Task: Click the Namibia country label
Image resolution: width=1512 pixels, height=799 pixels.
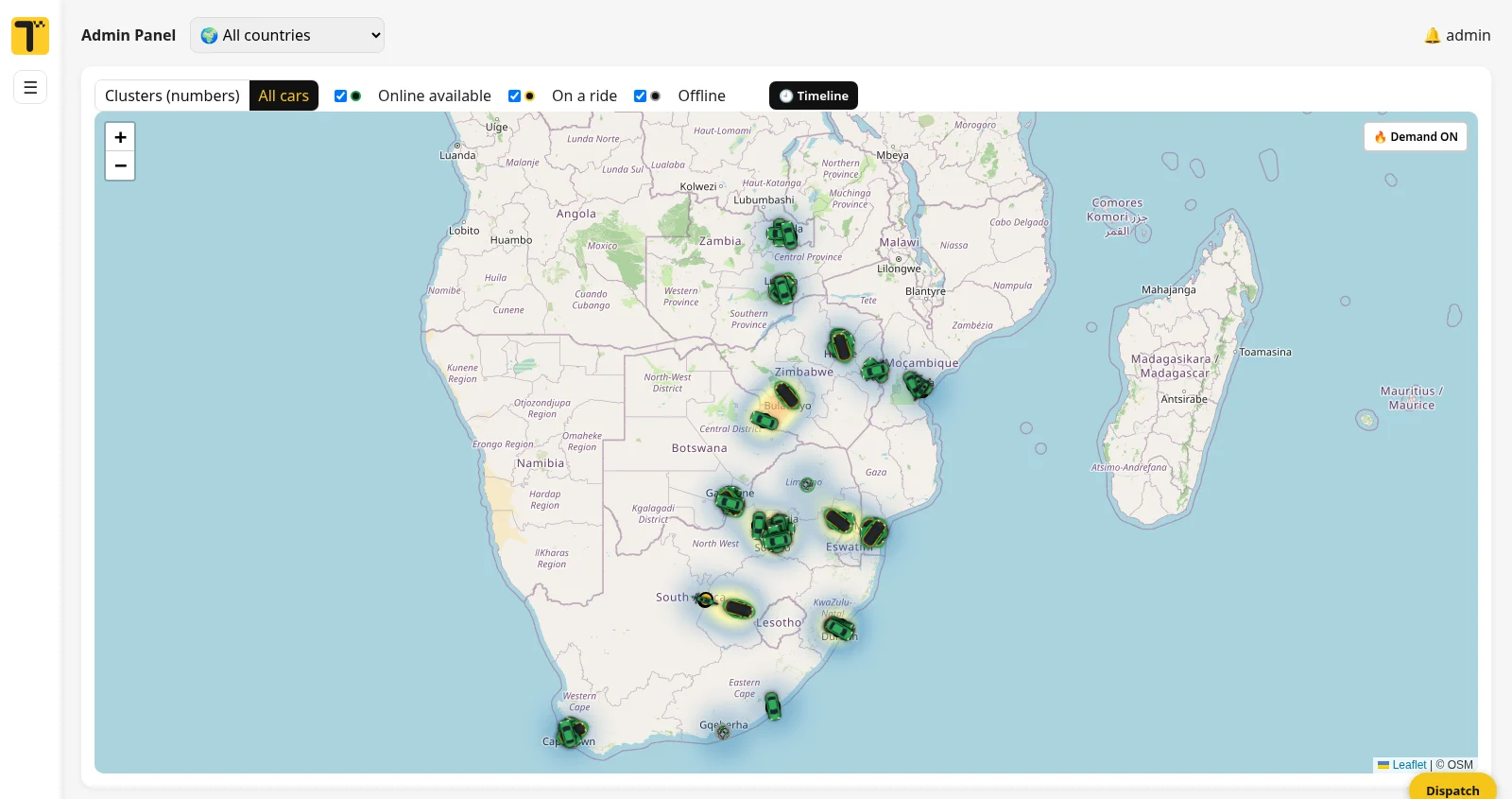Action: click(x=541, y=463)
